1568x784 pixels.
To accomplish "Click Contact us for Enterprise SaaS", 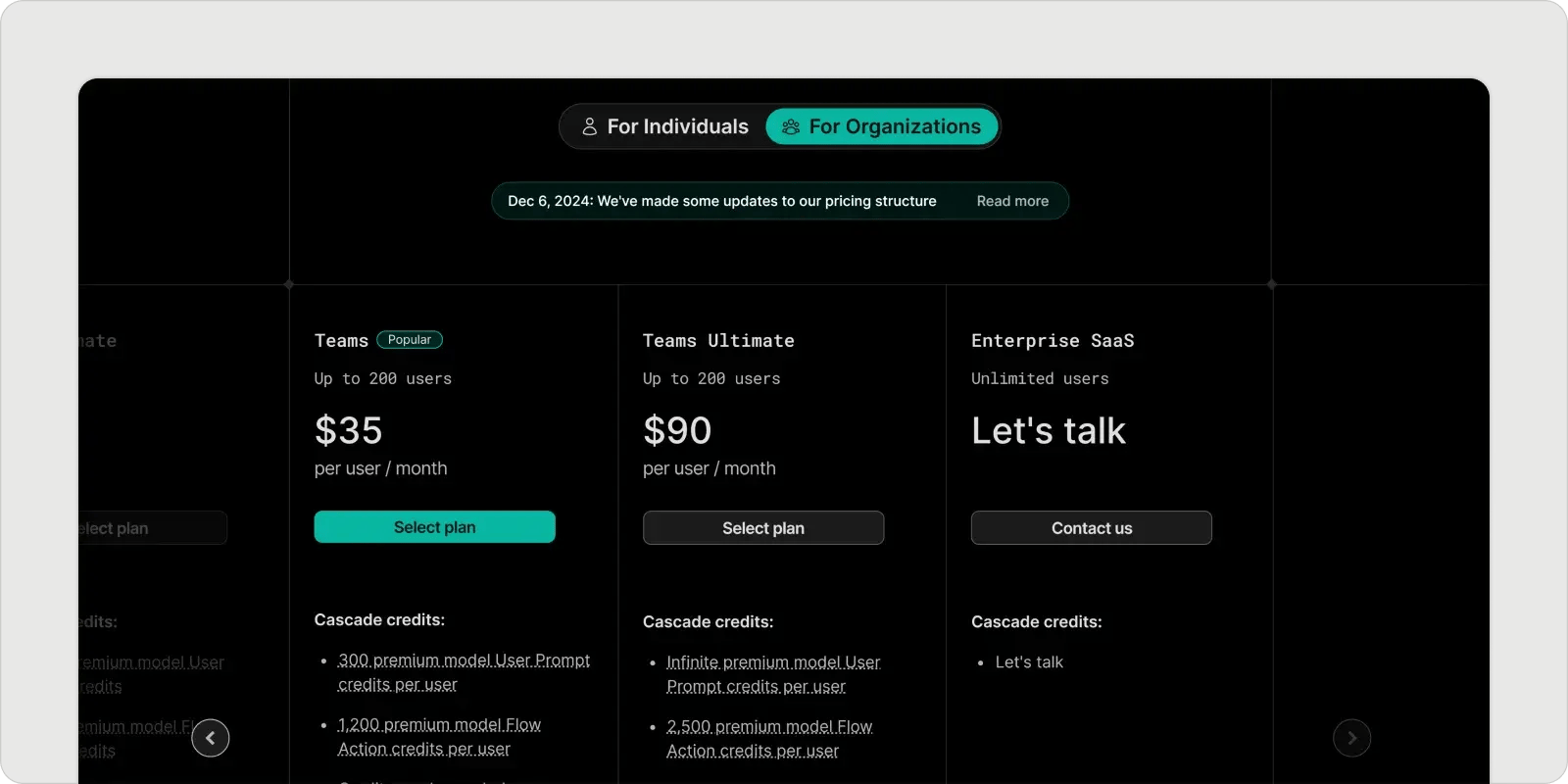I will tap(1091, 528).
